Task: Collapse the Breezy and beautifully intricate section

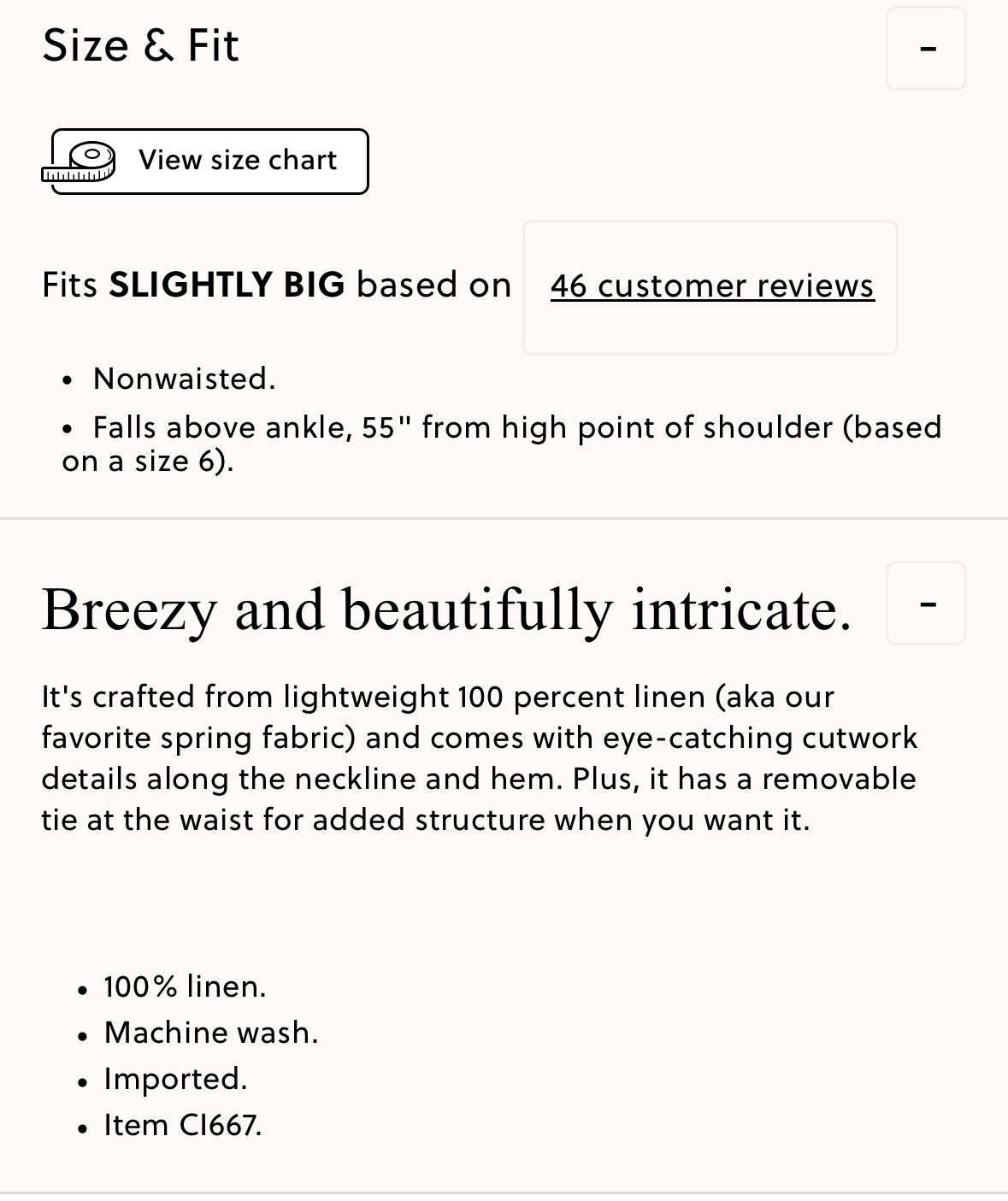Action: 926,603
